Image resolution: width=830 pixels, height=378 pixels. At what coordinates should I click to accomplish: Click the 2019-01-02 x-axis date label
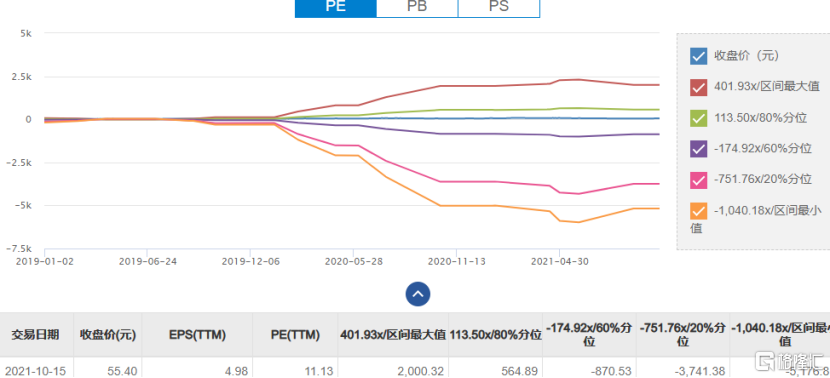click(44, 261)
